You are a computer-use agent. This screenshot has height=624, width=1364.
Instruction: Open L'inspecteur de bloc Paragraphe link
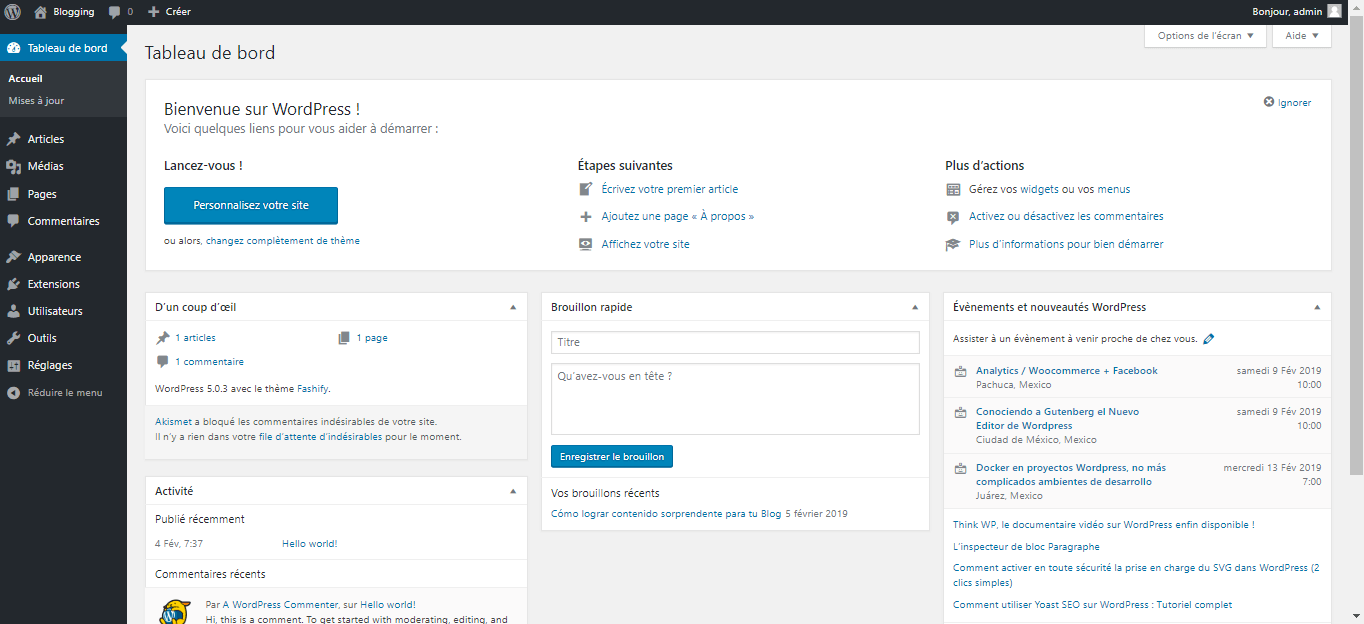[1026, 547]
